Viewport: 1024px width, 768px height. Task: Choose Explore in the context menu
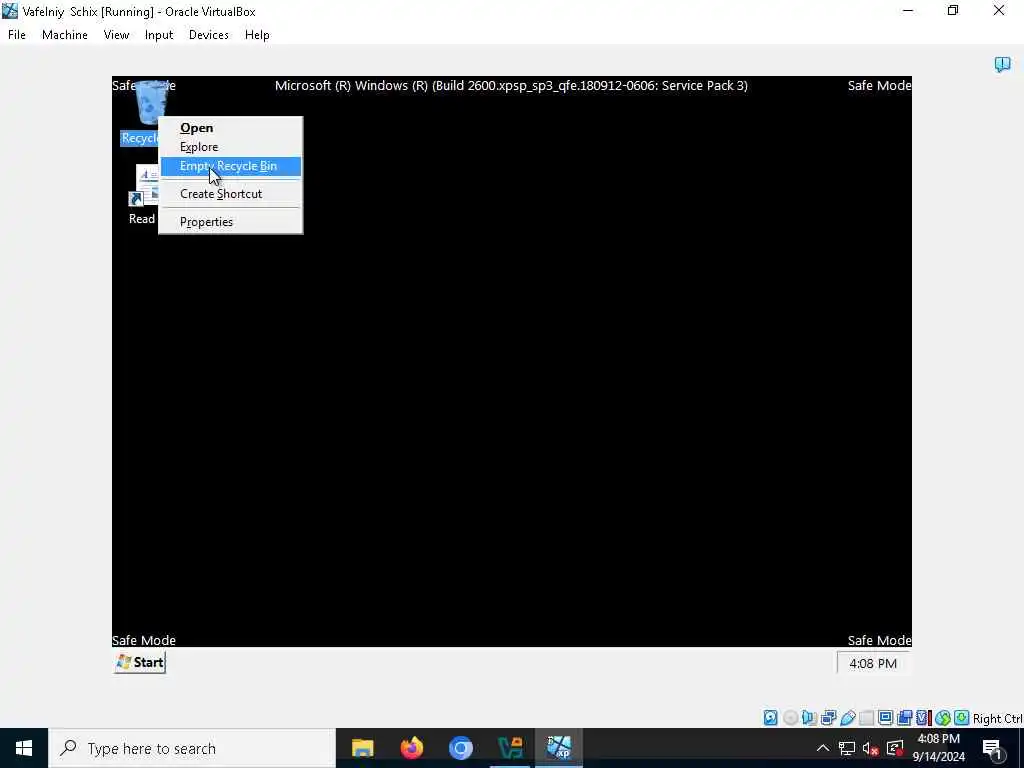[x=231, y=147]
